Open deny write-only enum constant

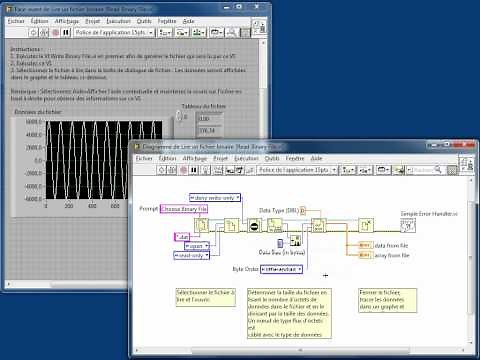pyautogui.click(x=215, y=197)
